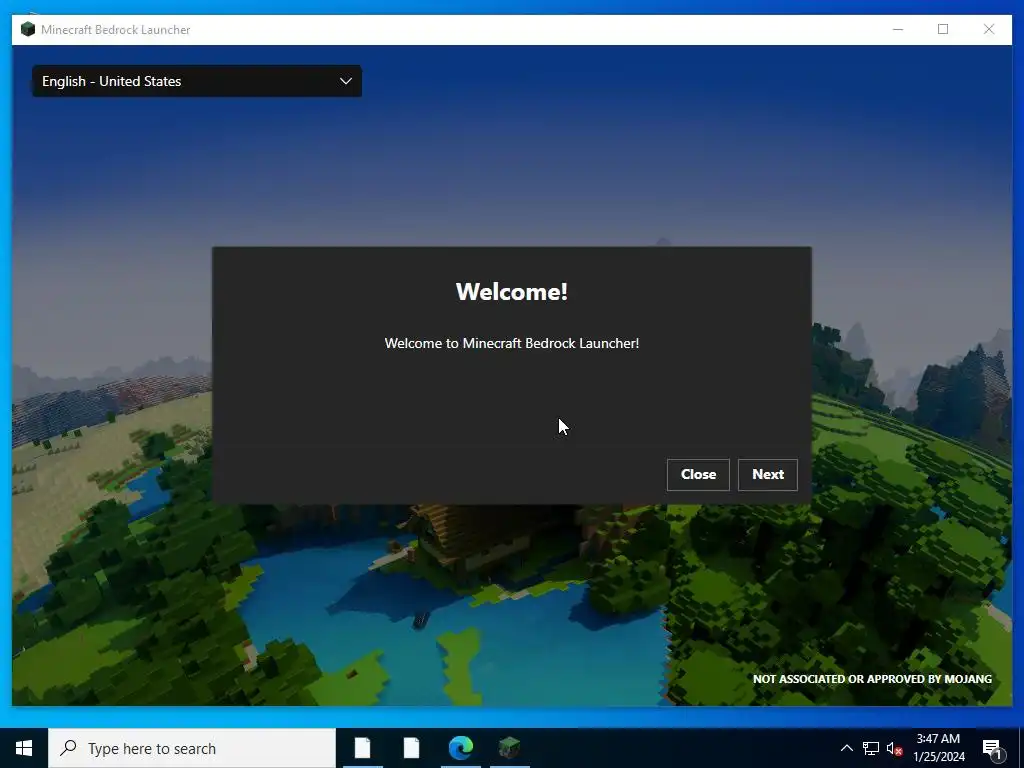Click the taskbar search box
This screenshot has width=1024, height=768.
point(192,748)
